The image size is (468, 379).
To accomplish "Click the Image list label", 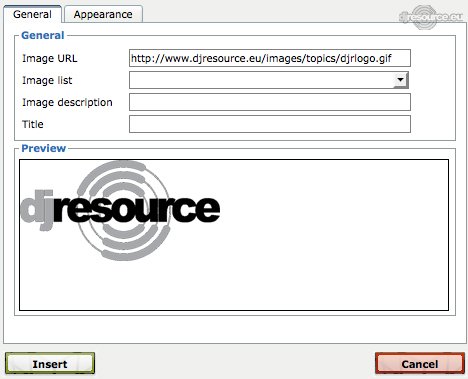I will tap(47, 80).
